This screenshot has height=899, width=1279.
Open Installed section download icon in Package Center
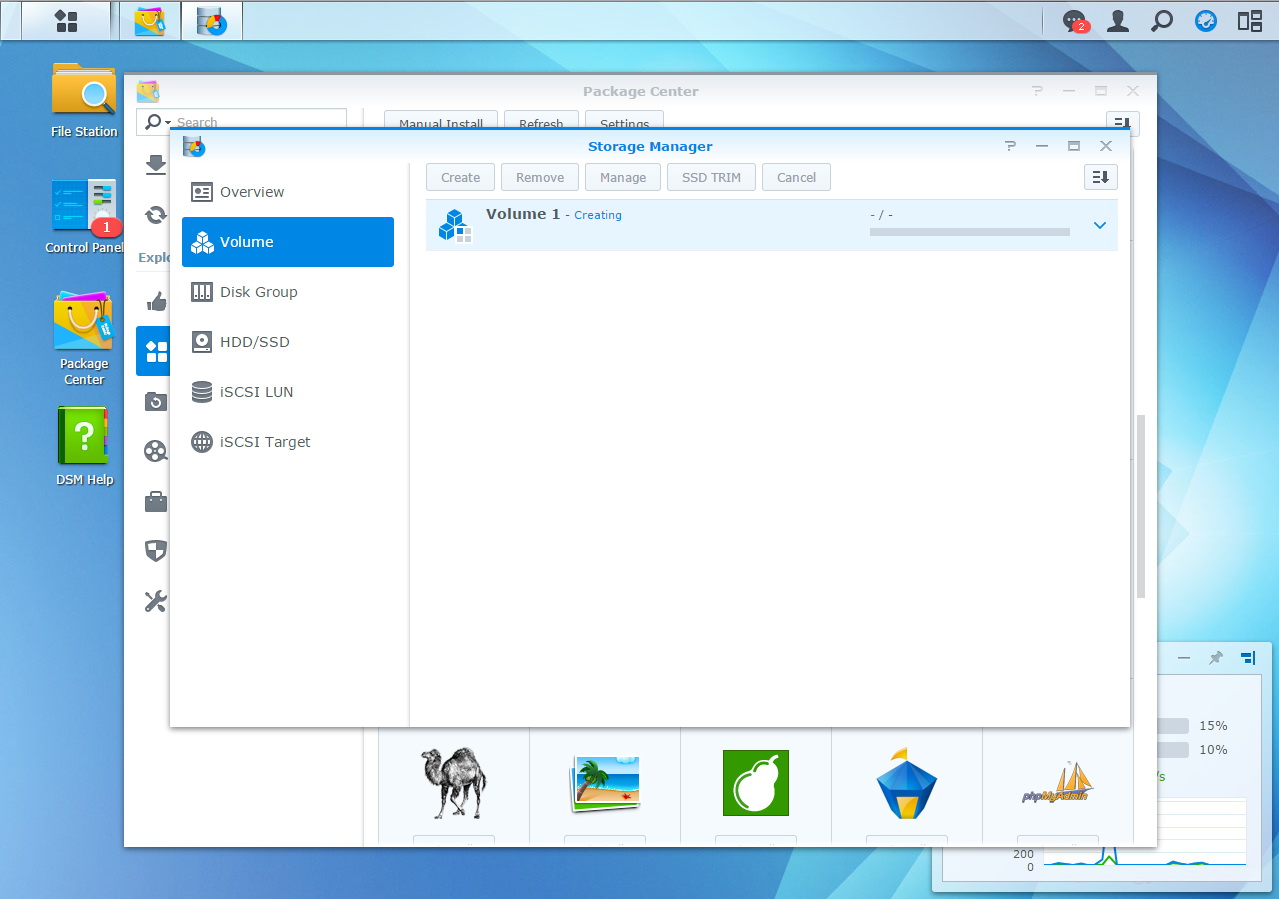(x=156, y=163)
